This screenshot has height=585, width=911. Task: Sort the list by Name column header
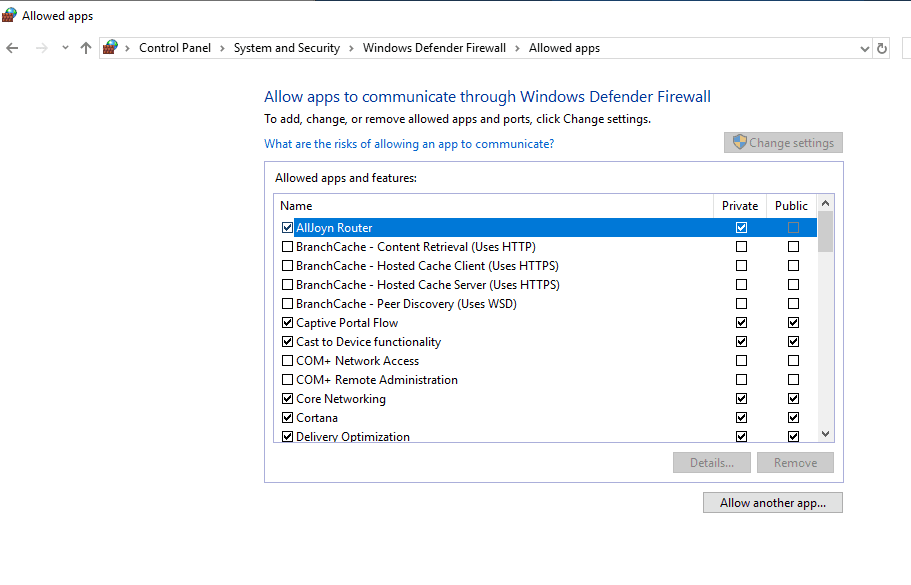296,206
